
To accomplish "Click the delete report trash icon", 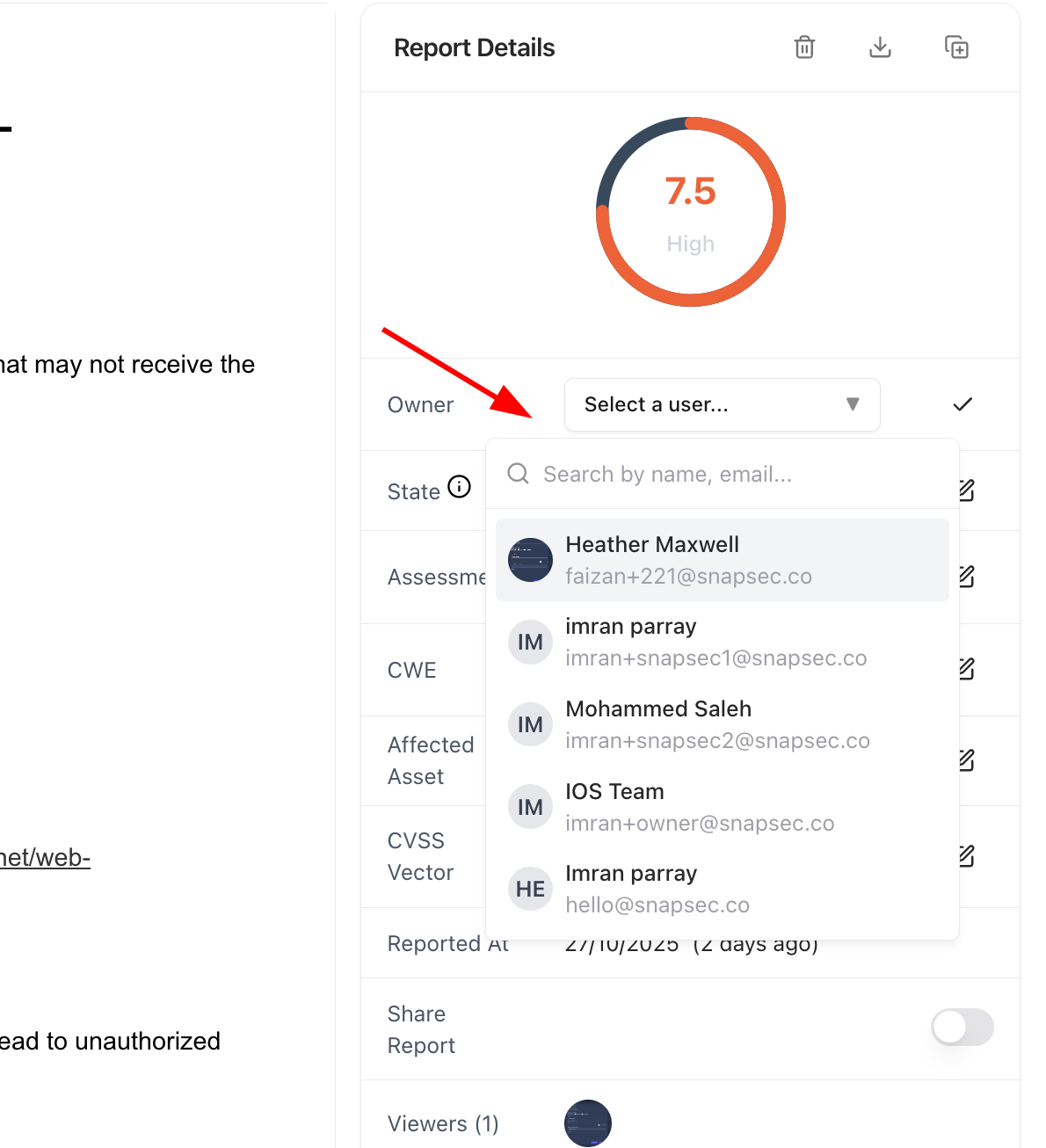I will pos(803,47).
